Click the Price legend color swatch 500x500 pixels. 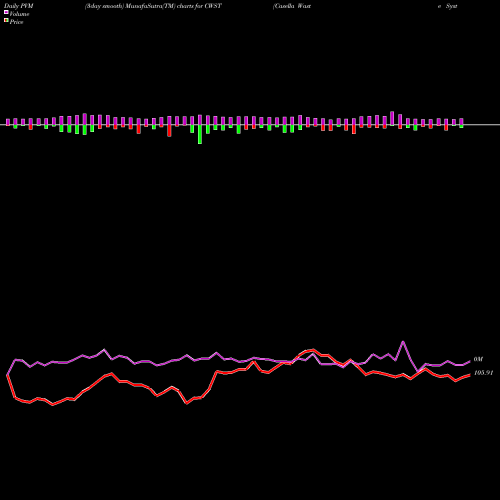click(x=6, y=21)
